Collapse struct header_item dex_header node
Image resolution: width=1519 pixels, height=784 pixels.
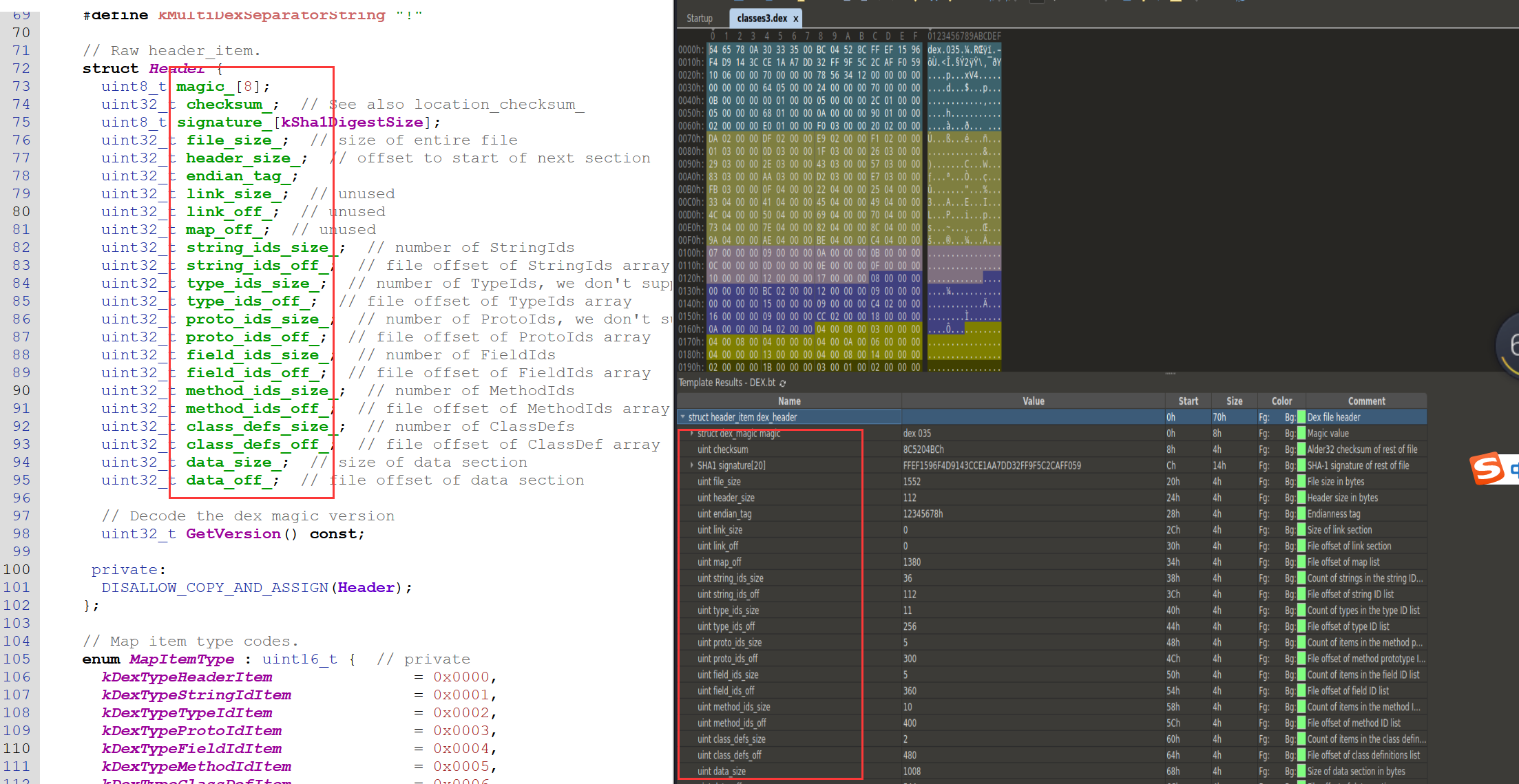(683, 417)
